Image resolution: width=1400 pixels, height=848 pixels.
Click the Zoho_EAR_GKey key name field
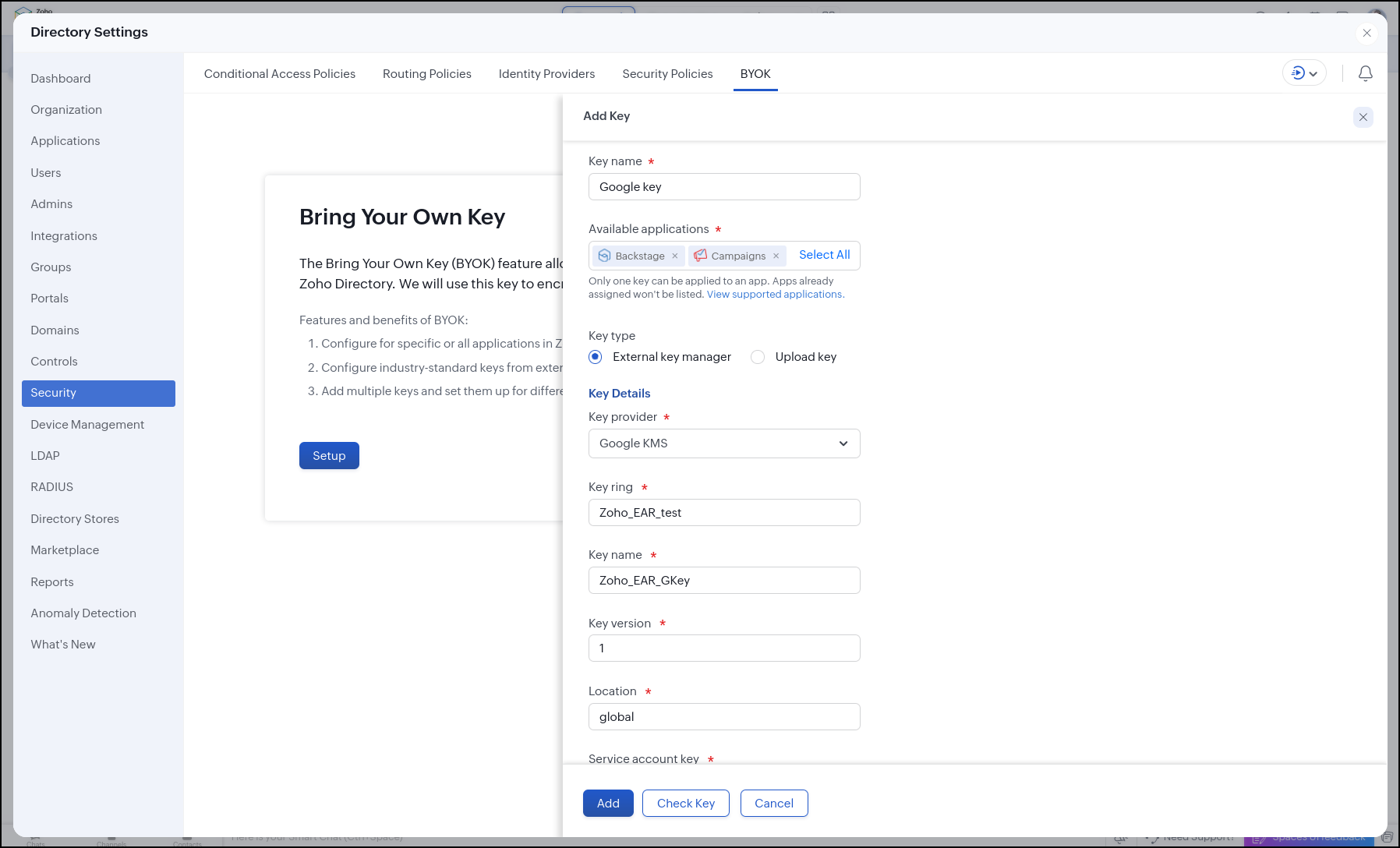[724, 581]
